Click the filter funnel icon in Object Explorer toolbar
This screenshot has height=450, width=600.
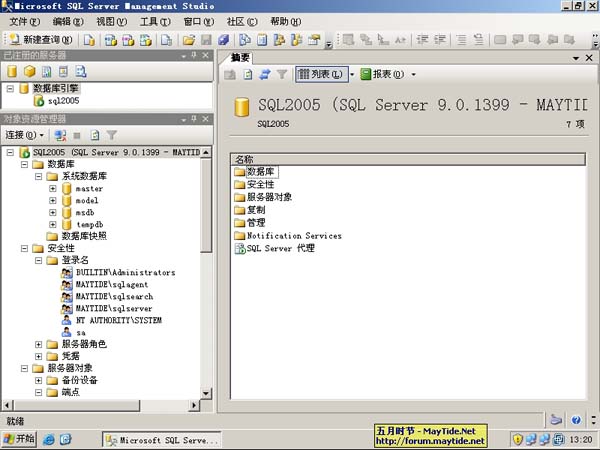112,134
